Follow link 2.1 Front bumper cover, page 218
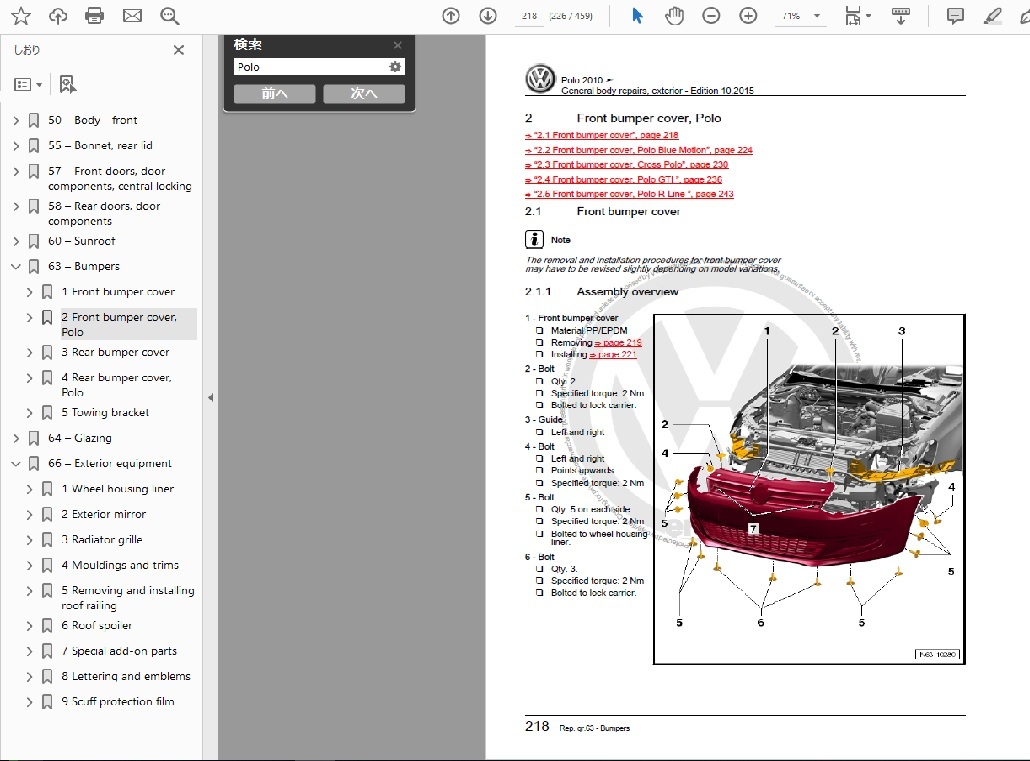The image size is (1030, 761). coord(602,135)
